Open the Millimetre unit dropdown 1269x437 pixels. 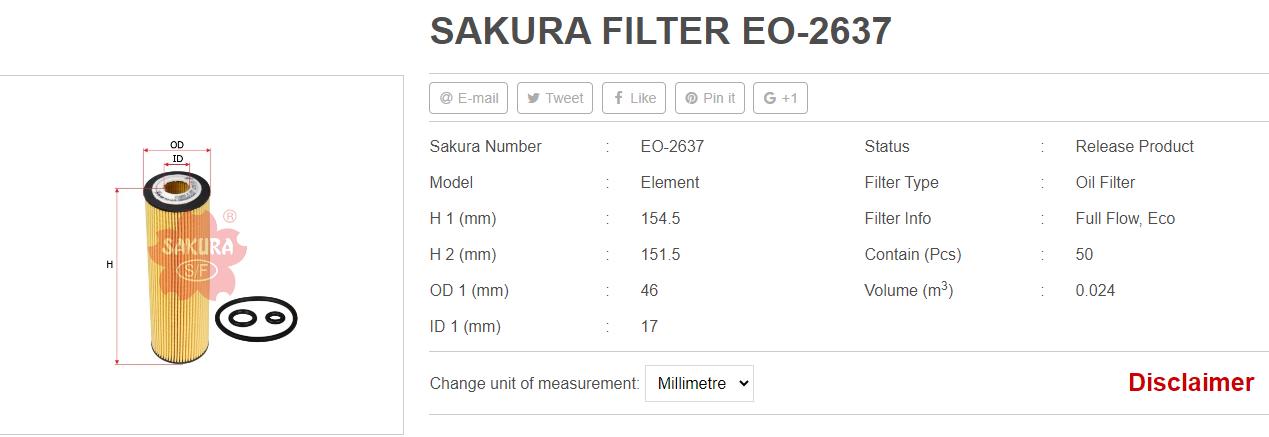tap(699, 383)
